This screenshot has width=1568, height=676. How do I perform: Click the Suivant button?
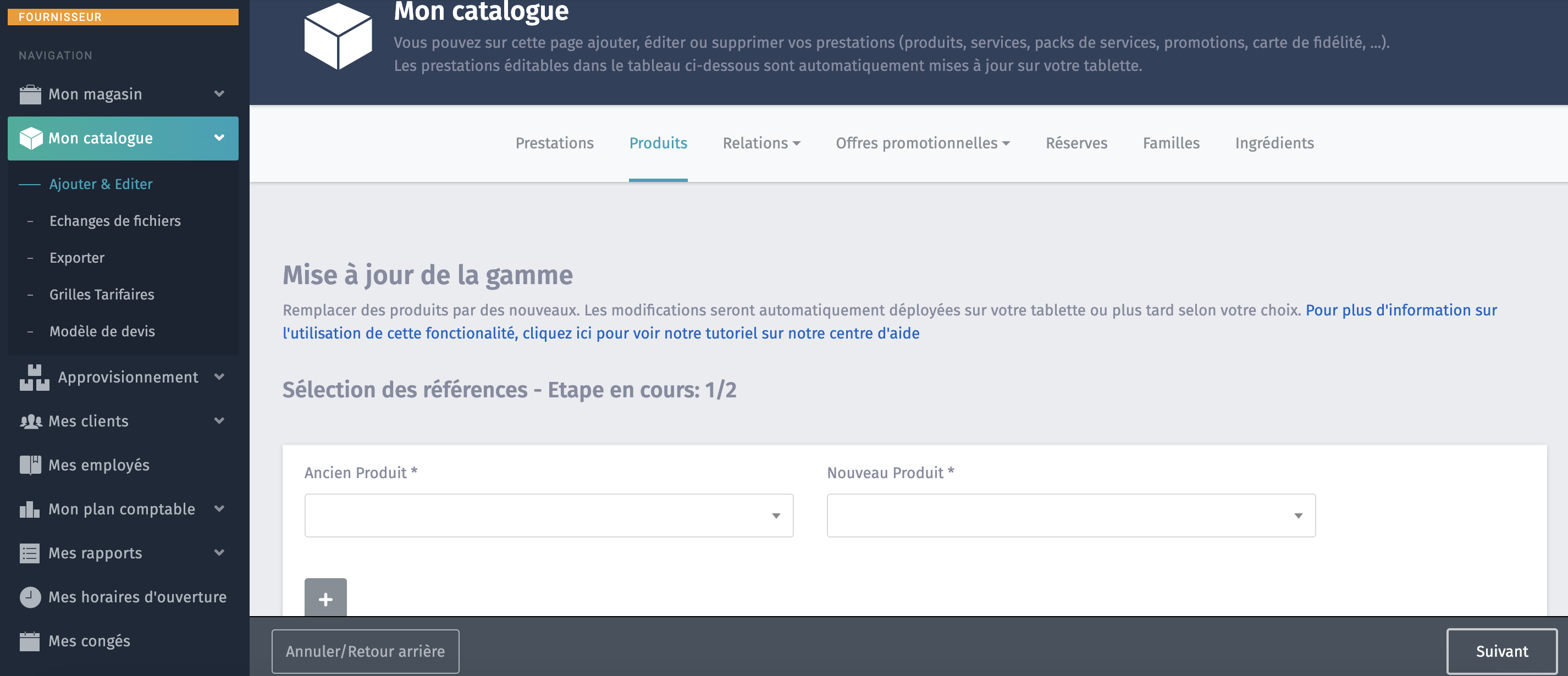coord(1501,651)
